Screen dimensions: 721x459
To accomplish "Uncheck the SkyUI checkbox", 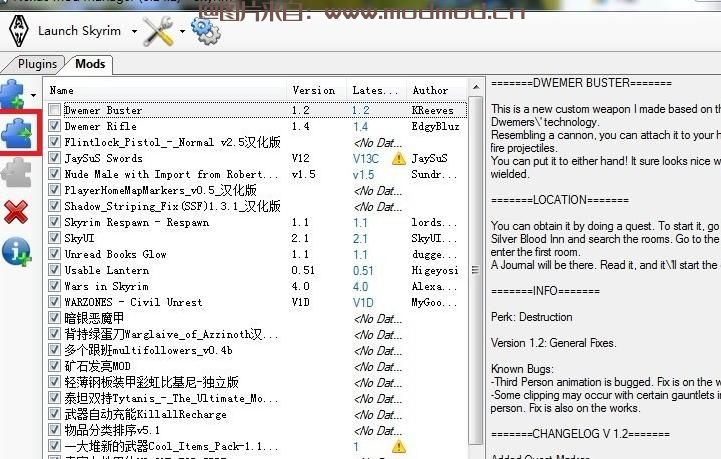I will click(54, 238).
